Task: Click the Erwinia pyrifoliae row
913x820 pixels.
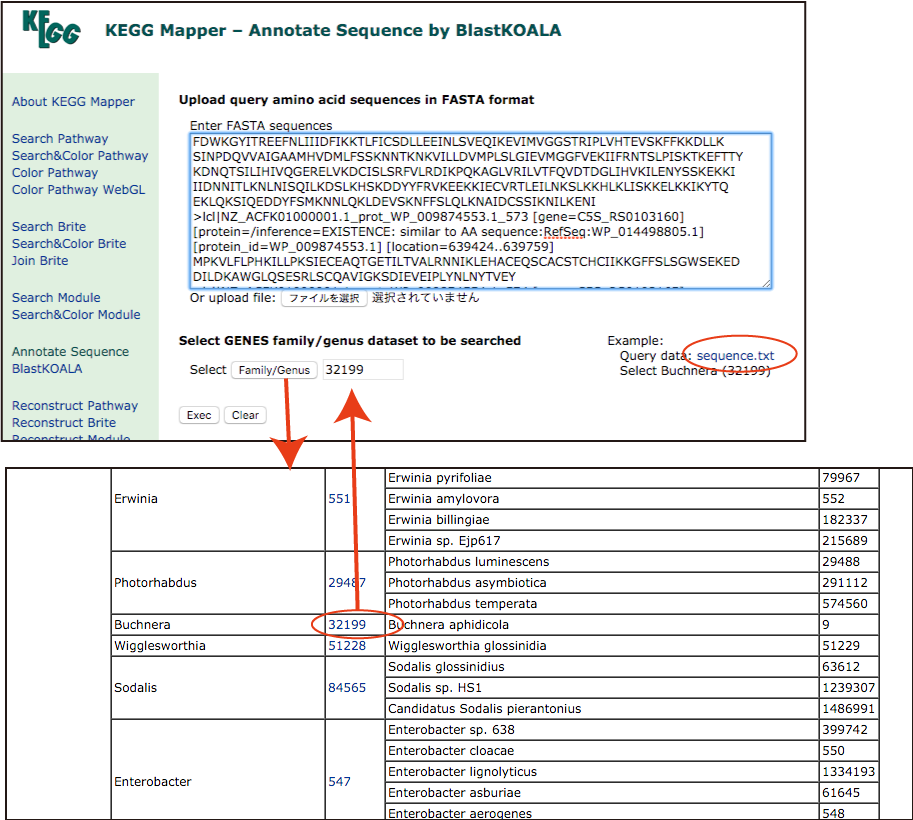Action: click(x=601, y=478)
